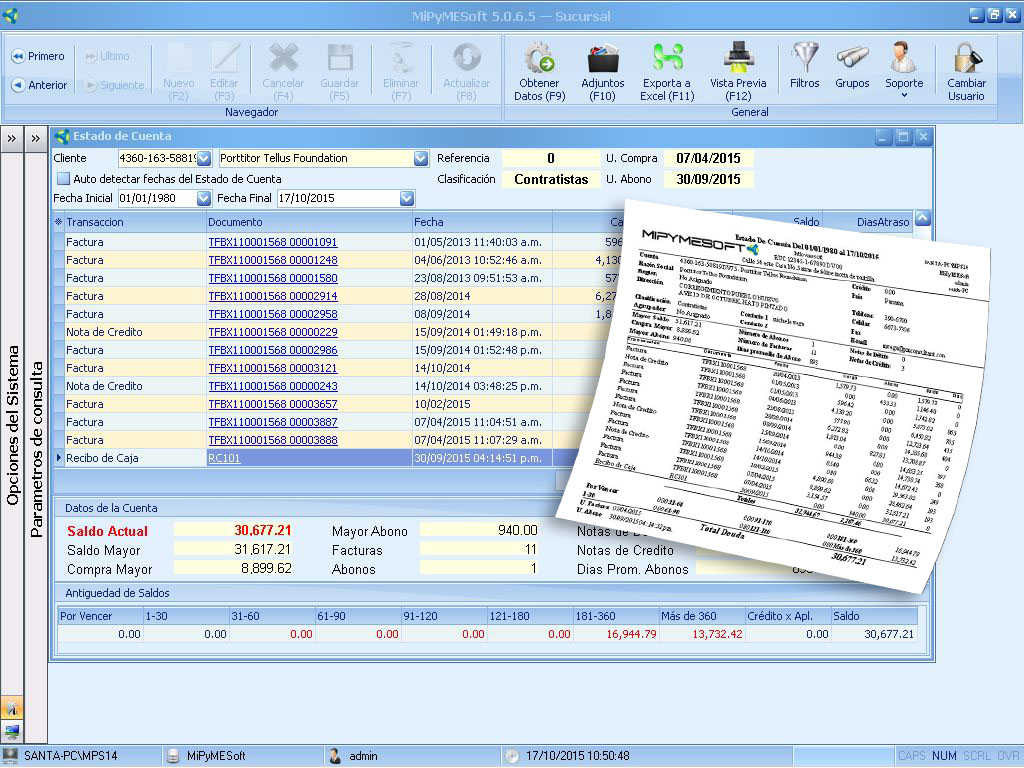Click SANTA-PC\MPS14 computer icon in status bar
Viewport: 1024px width, 768px height.
pyautogui.click(x=10, y=756)
